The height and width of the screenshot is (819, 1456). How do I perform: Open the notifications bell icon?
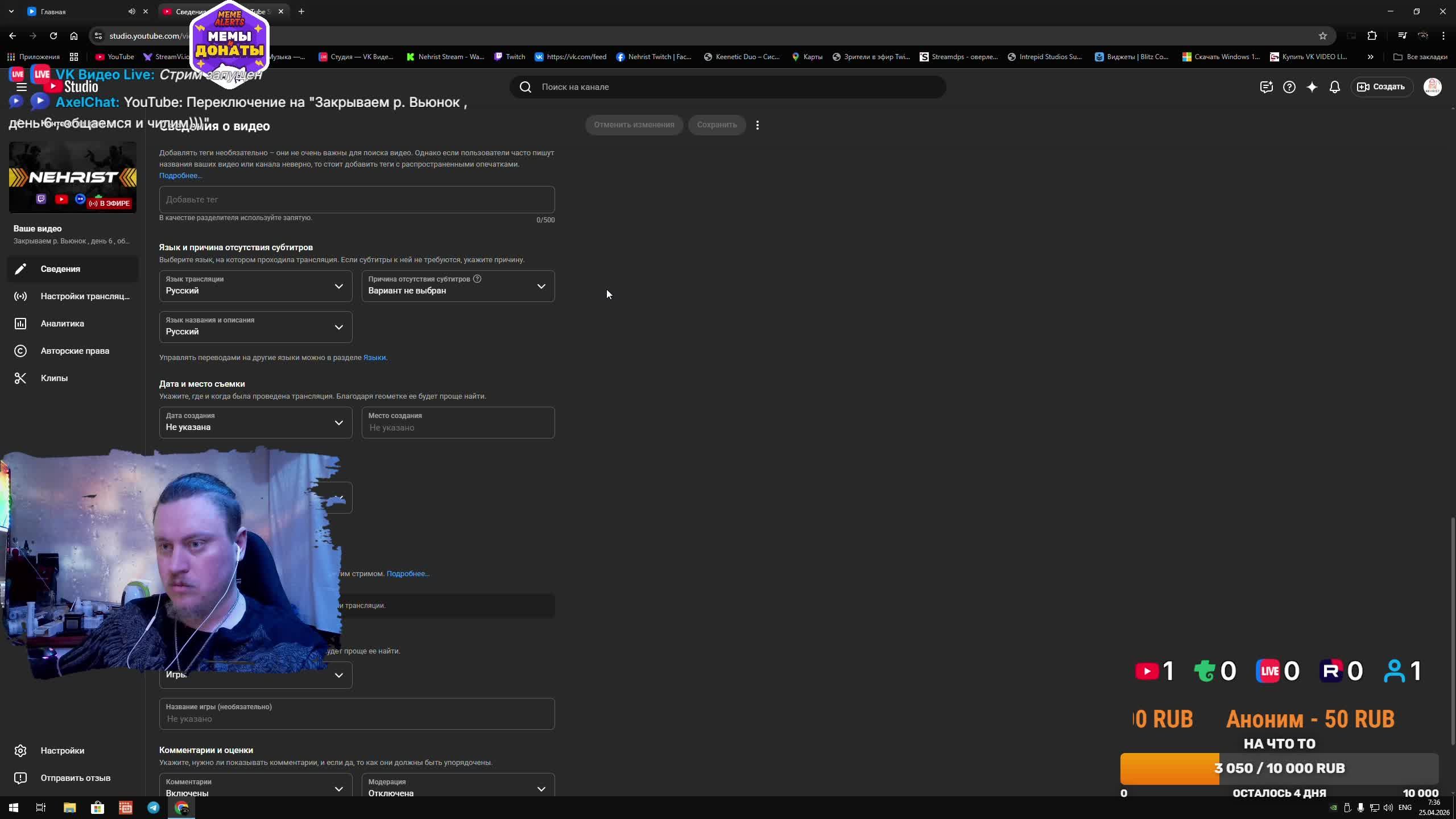tap(1334, 87)
